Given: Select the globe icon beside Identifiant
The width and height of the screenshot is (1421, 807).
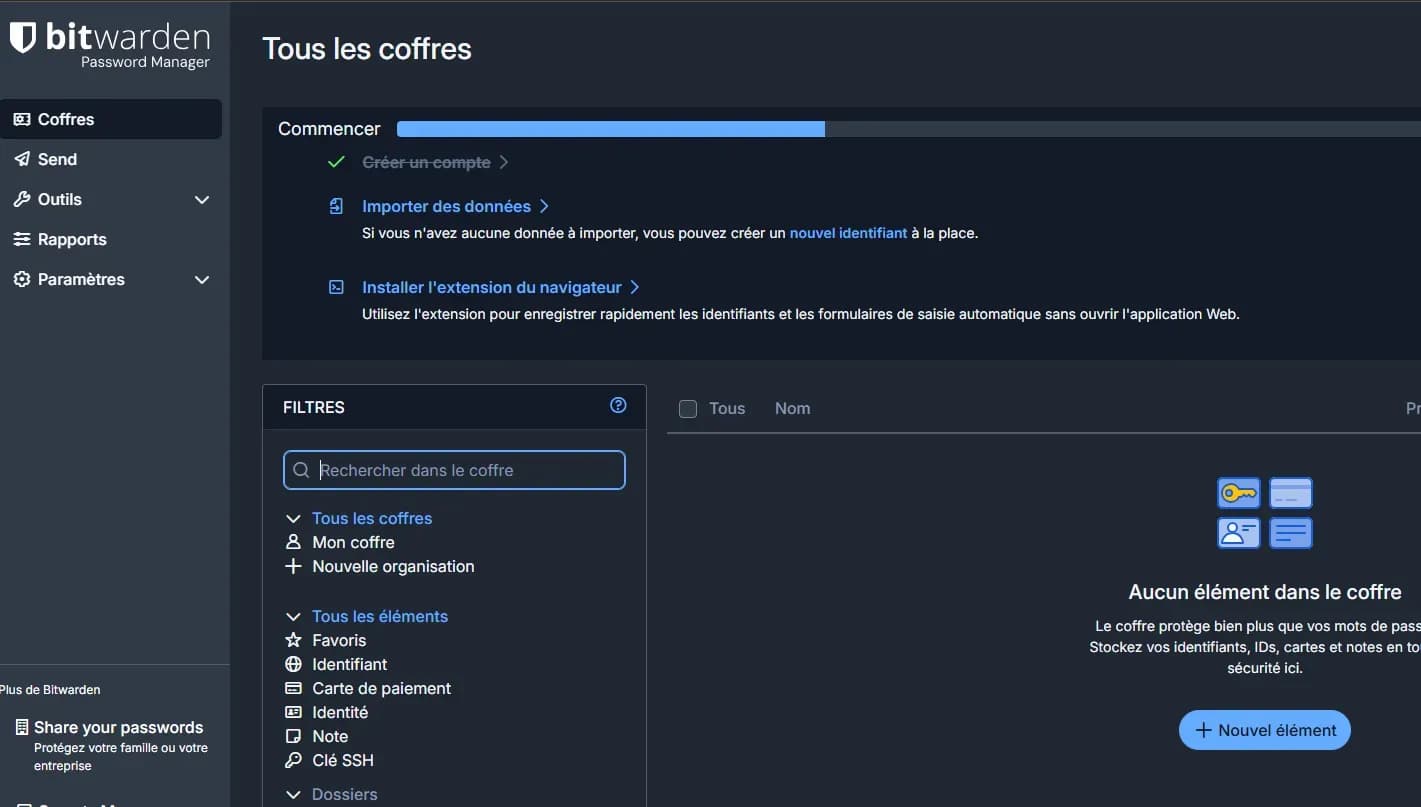Looking at the screenshot, I should point(292,664).
